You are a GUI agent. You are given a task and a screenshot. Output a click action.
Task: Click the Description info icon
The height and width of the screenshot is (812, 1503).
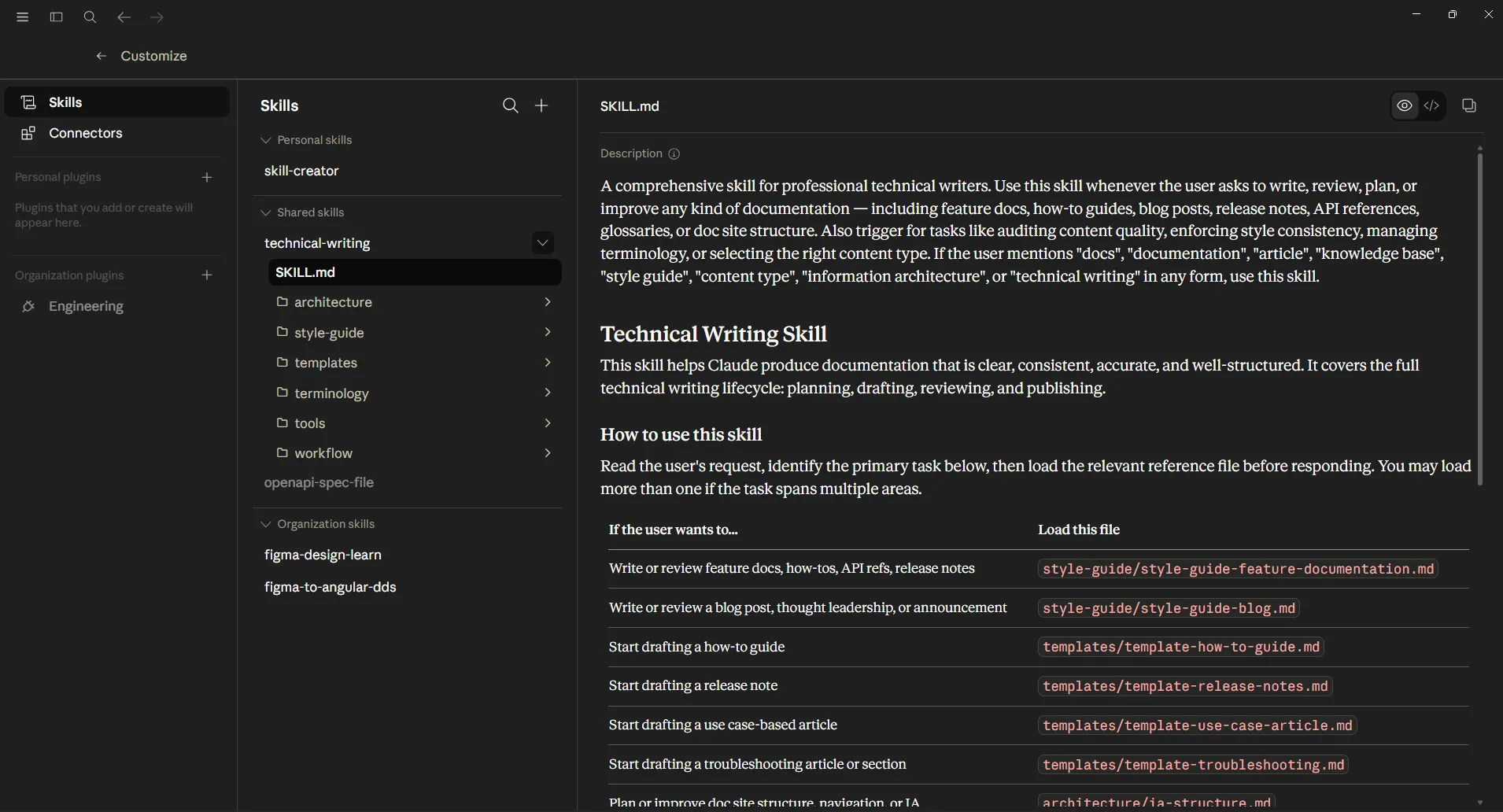pyautogui.click(x=674, y=154)
